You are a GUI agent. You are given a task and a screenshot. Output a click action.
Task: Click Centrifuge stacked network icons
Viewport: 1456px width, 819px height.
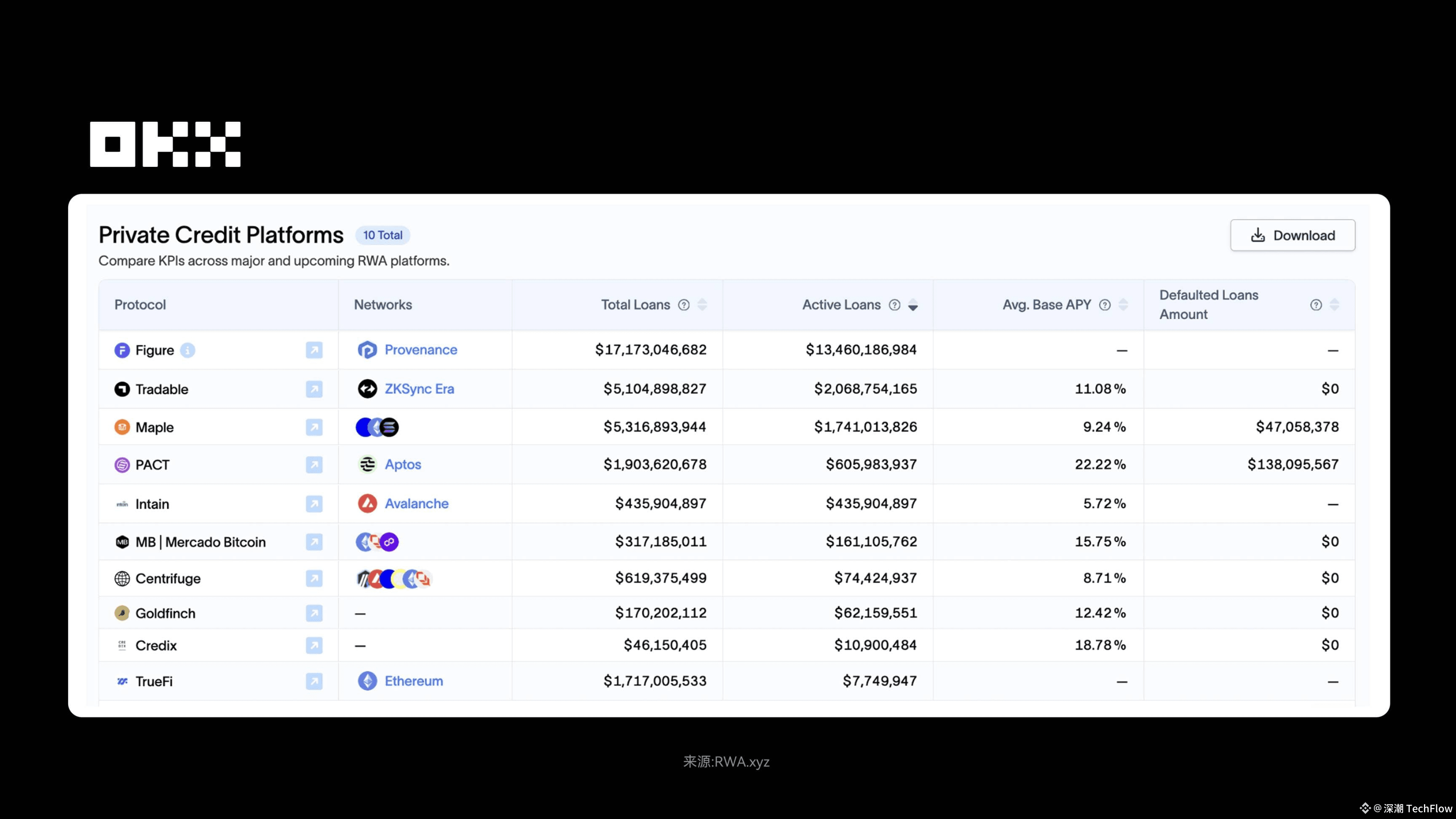point(394,579)
